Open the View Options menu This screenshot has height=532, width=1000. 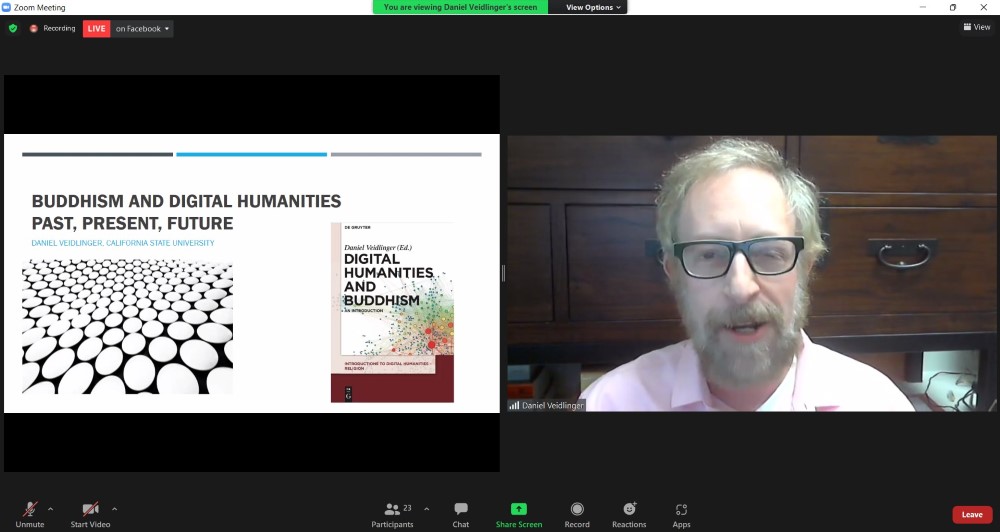(x=593, y=7)
